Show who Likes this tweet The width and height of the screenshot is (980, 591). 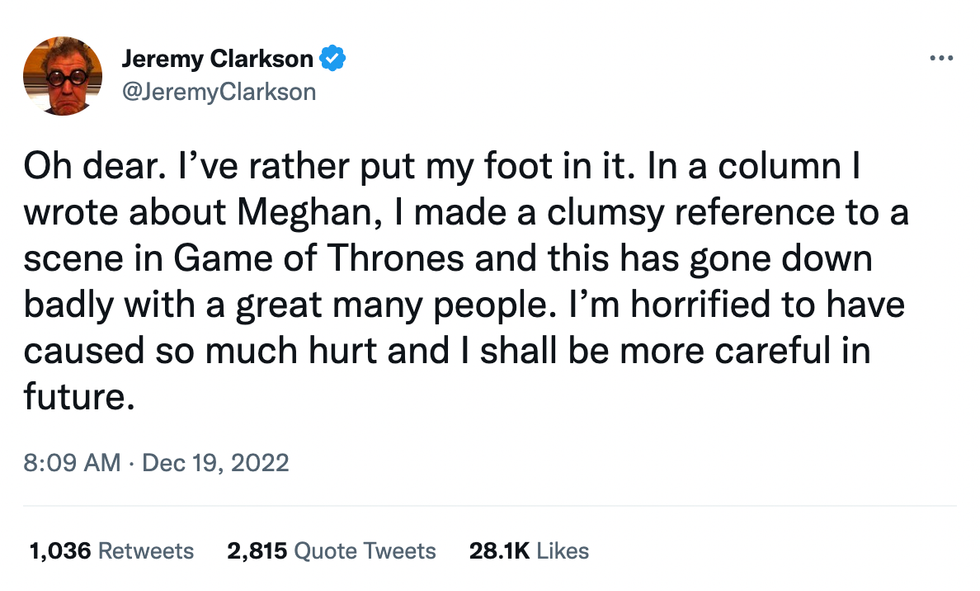(x=562, y=551)
